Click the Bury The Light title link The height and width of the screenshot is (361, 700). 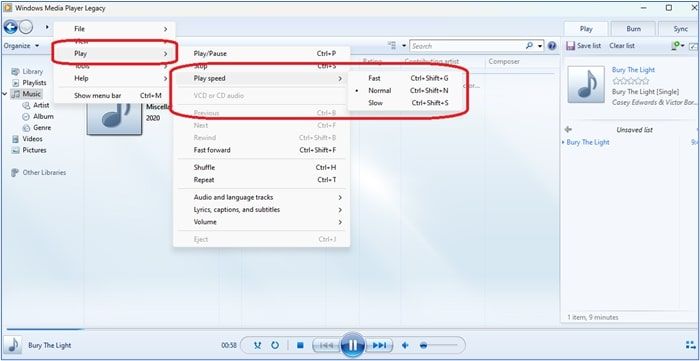(x=633, y=70)
